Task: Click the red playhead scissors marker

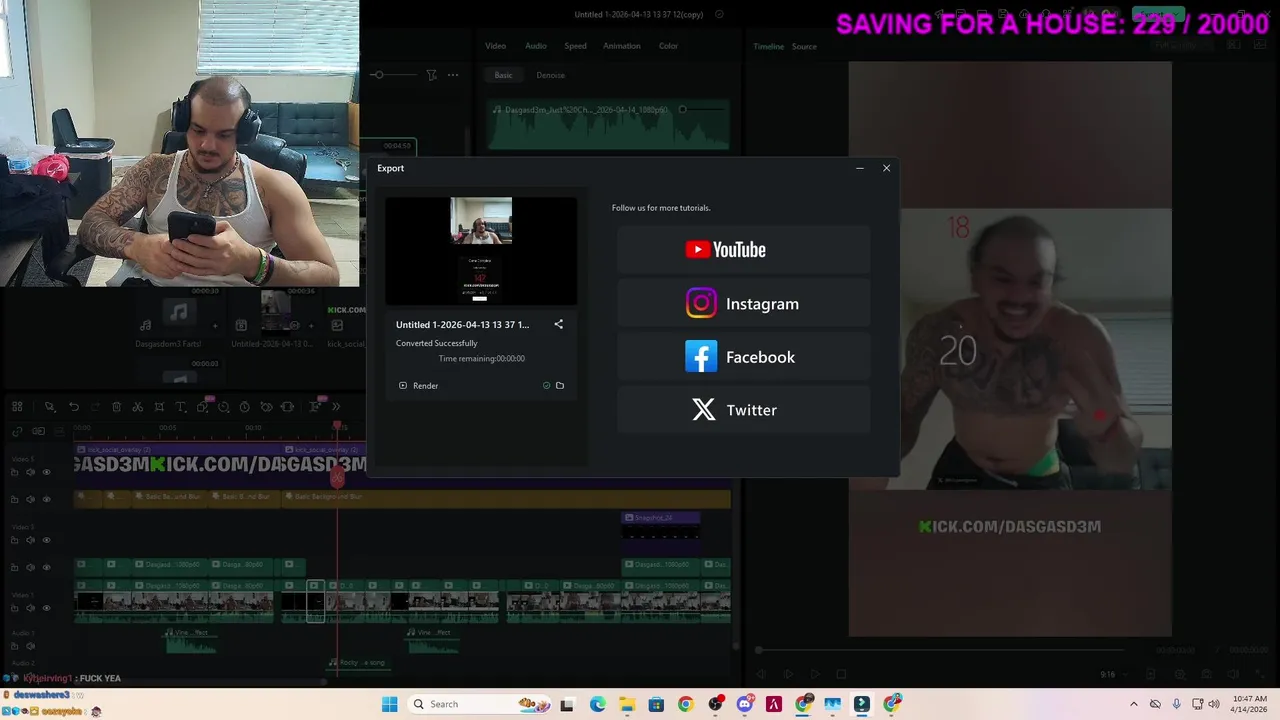Action: point(337,477)
